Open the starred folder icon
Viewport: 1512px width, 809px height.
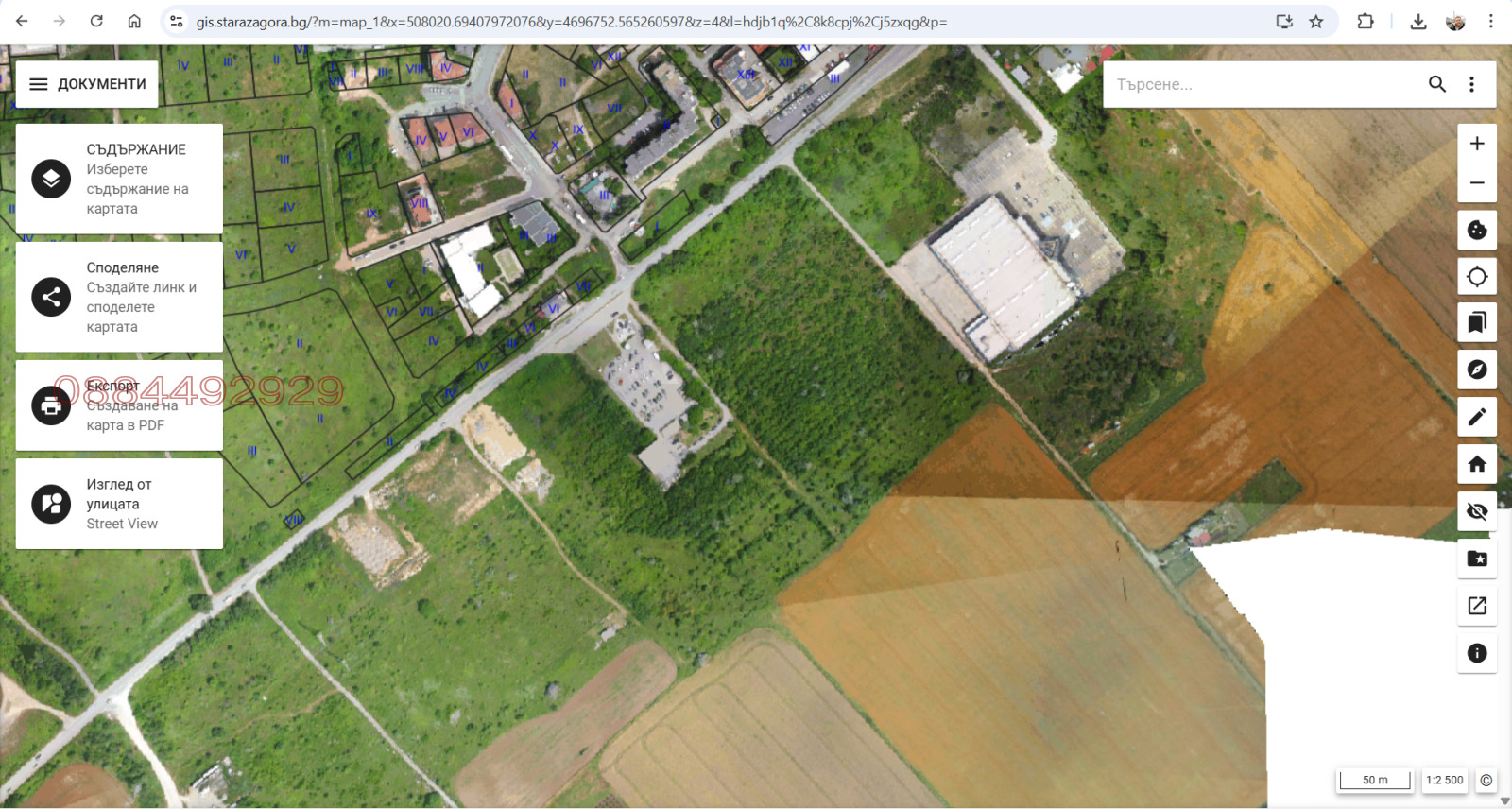click(1477, 559)
